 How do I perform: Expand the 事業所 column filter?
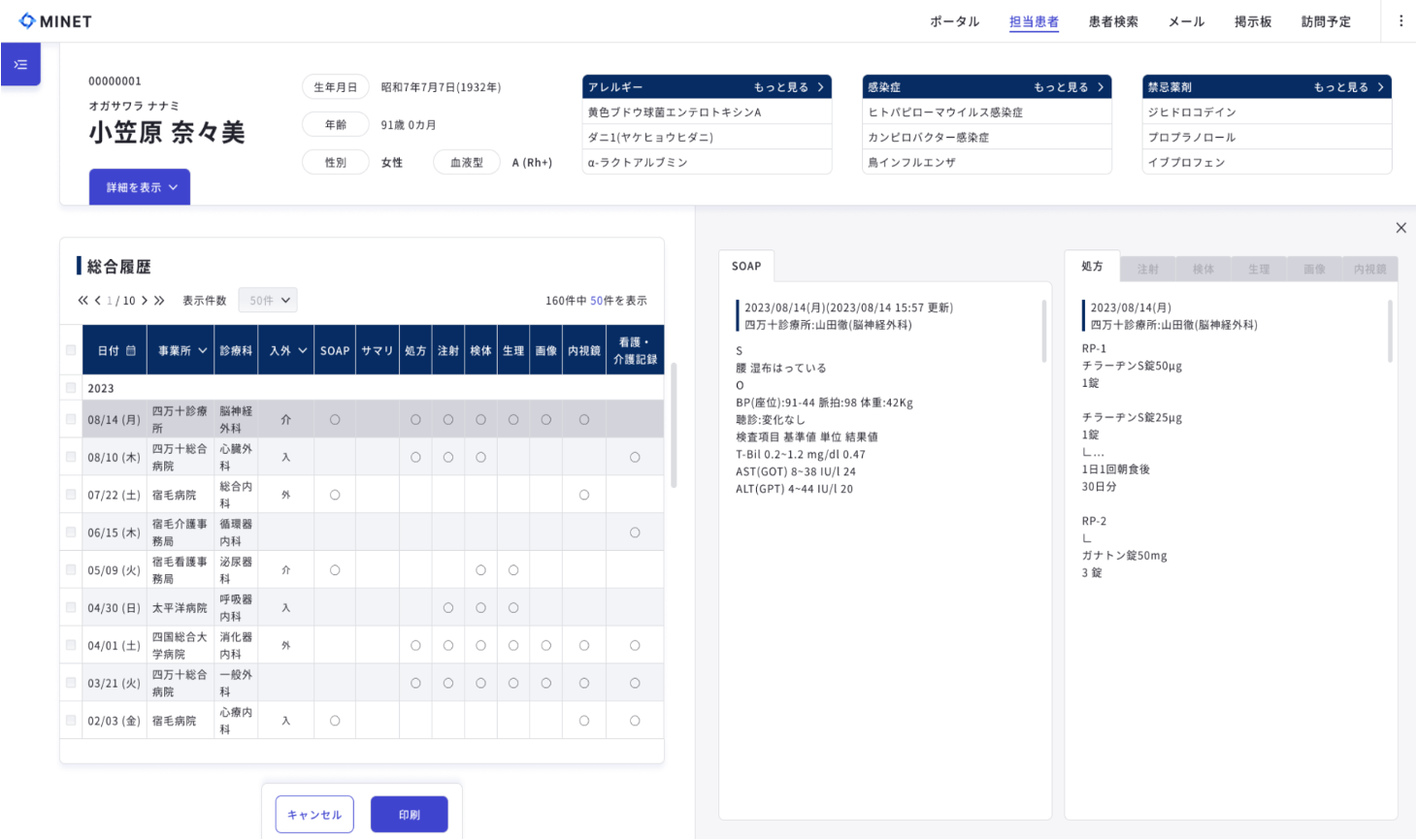[x=202, y=350]
